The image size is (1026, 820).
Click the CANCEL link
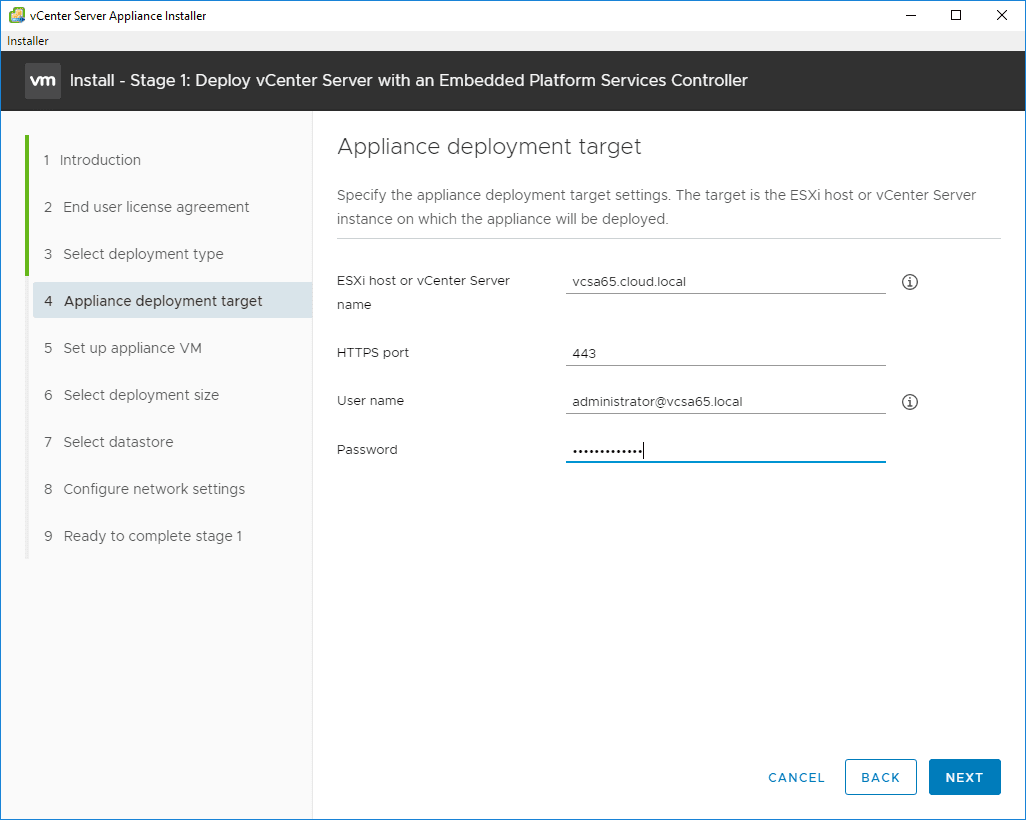(x=796, y=777)
